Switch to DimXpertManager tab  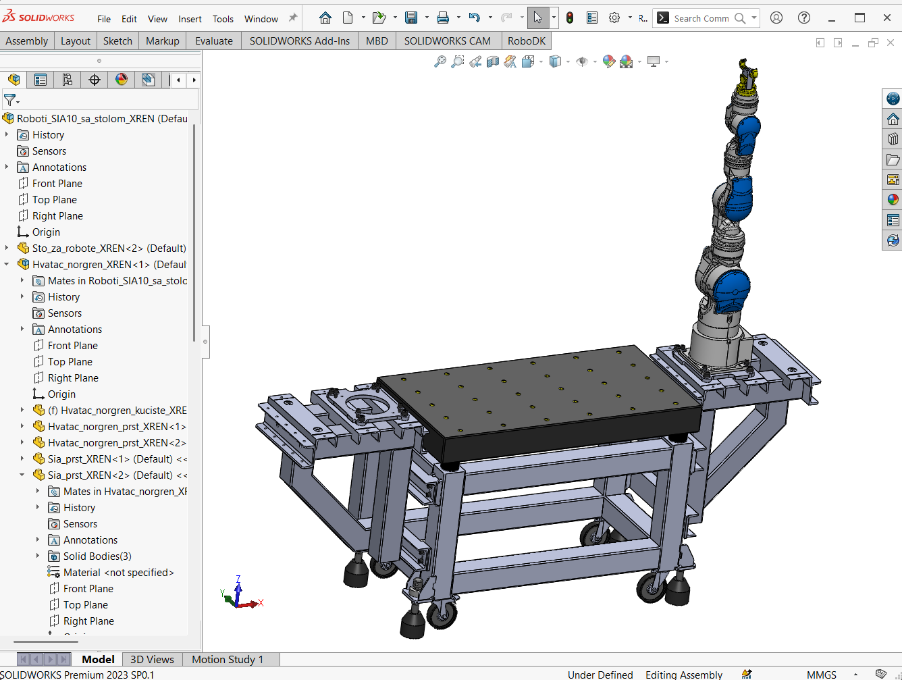pyautogui.click(x=94, y=80)
